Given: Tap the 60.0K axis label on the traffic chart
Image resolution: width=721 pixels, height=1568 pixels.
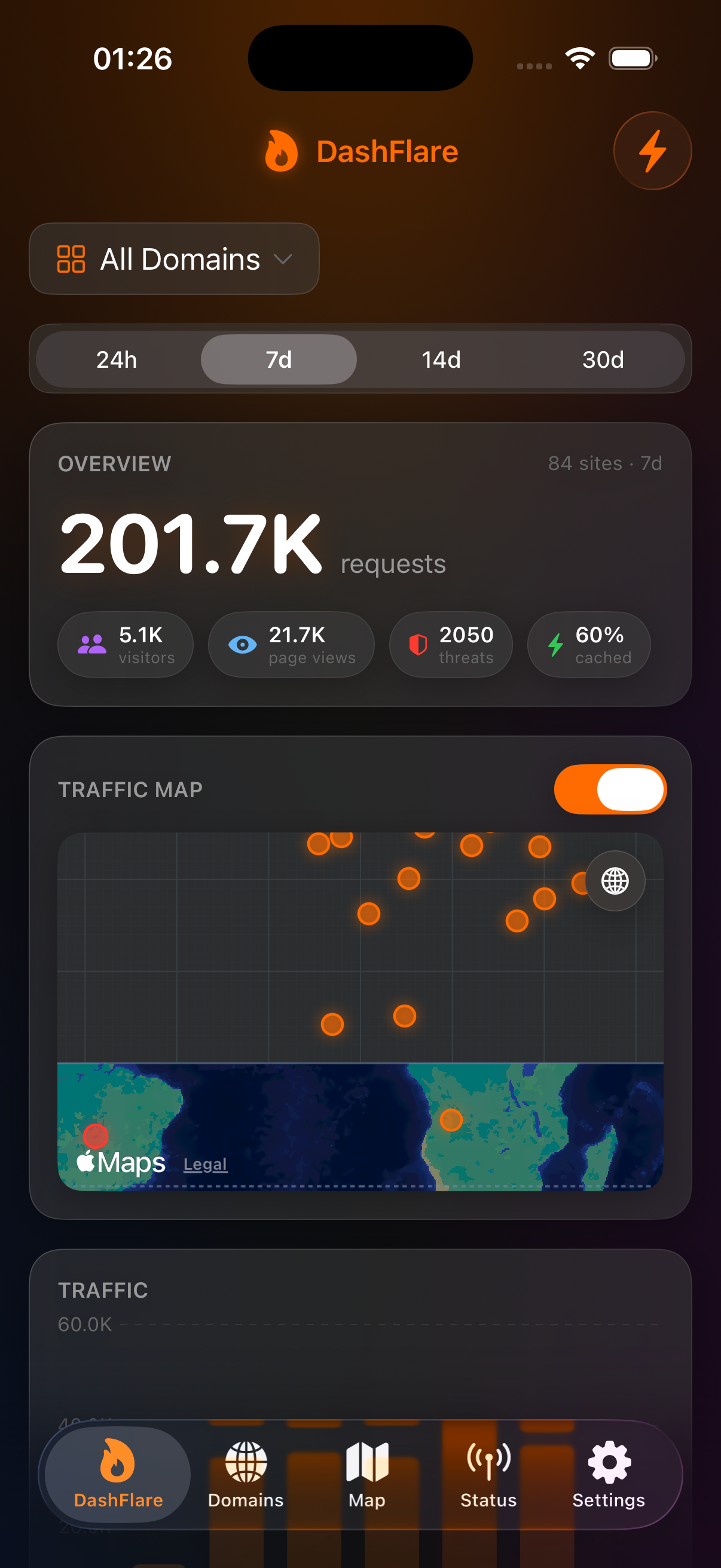Looking at the screenshot, I should [x=84, y=1324].
